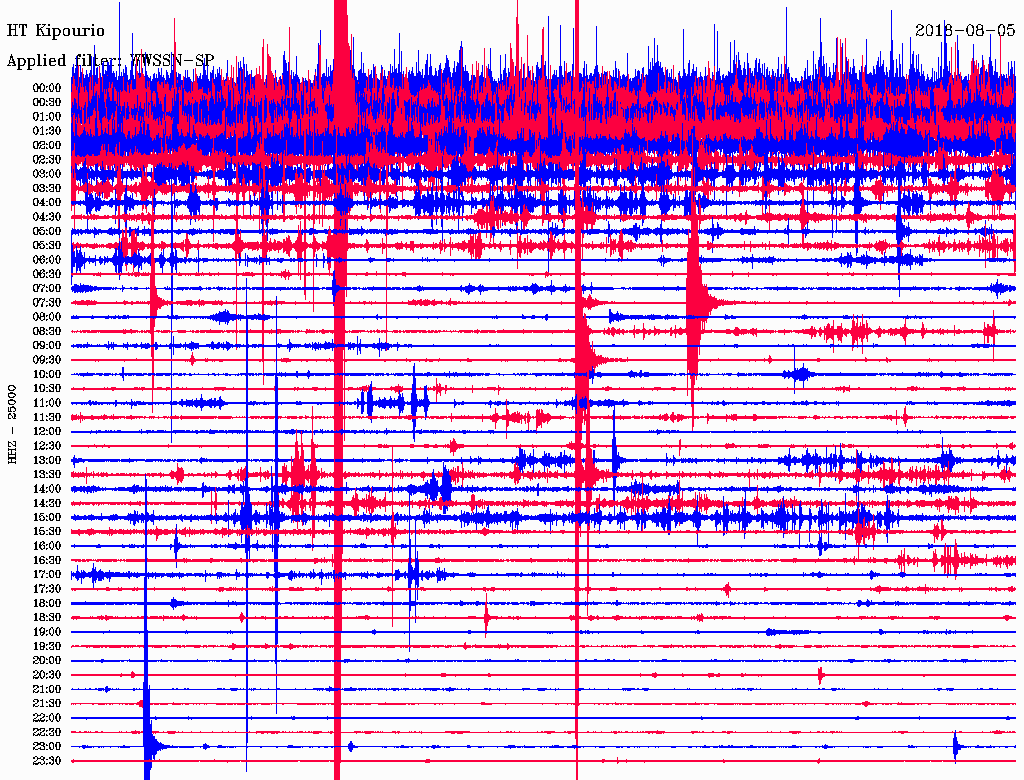Select the 01:30 time label

47,131
